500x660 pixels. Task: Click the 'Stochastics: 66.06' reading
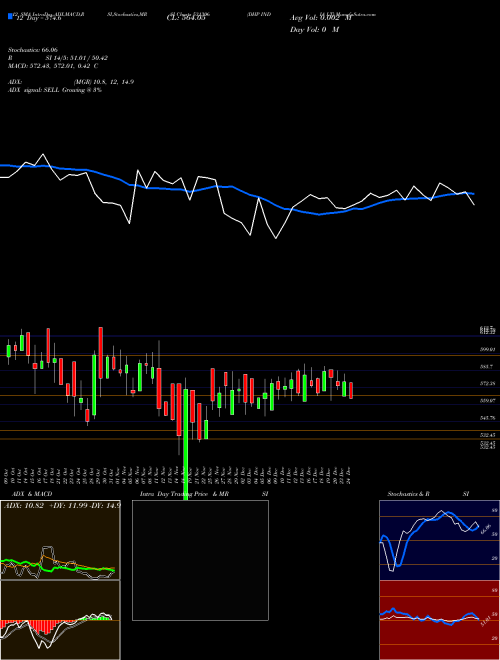[x=33, y=50]
